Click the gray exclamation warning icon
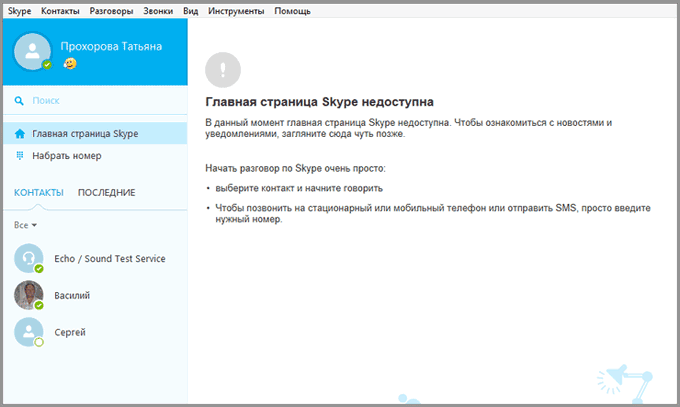The height and width of the screenshot is (407, 680). (x=223, y=70)
